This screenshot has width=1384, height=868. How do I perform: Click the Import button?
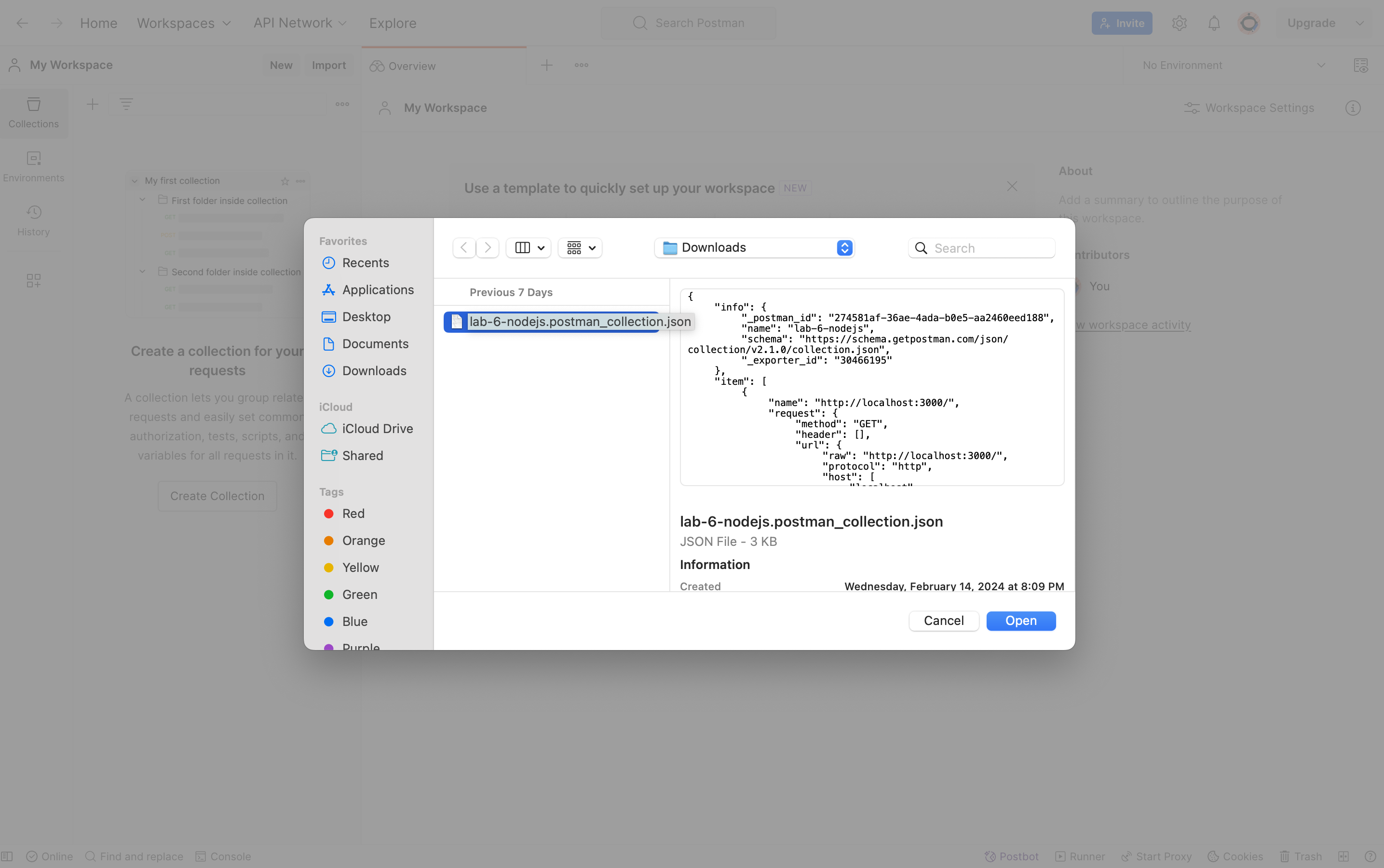tap(329, 65)
